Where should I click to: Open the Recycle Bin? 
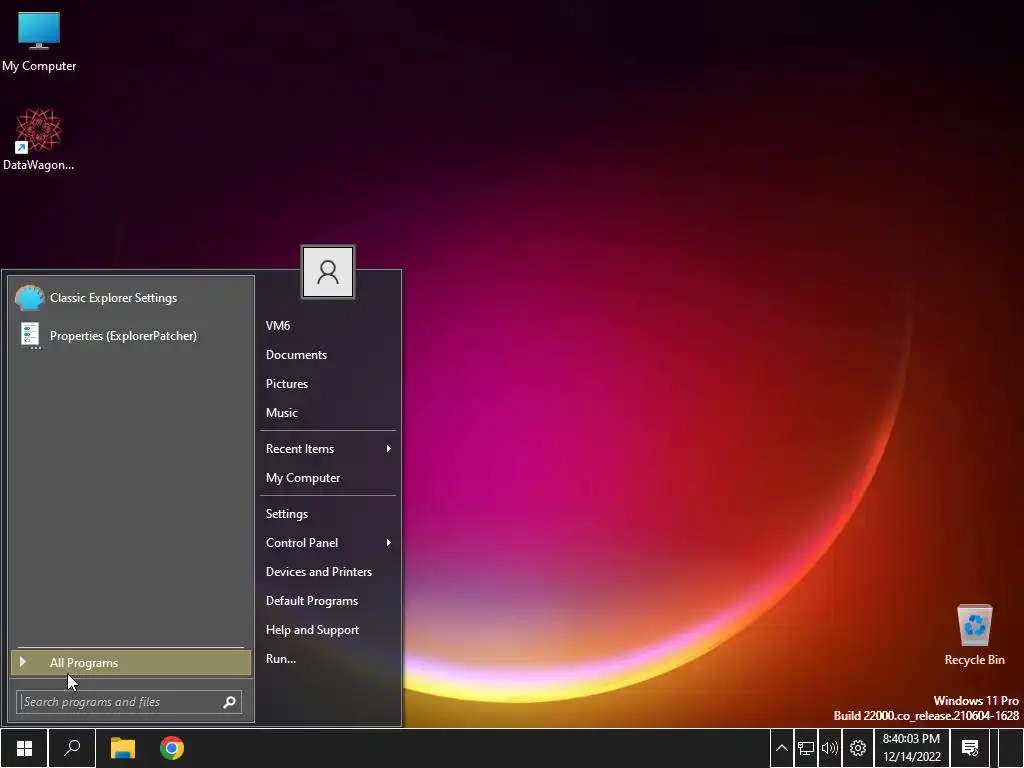coord(974,635)
